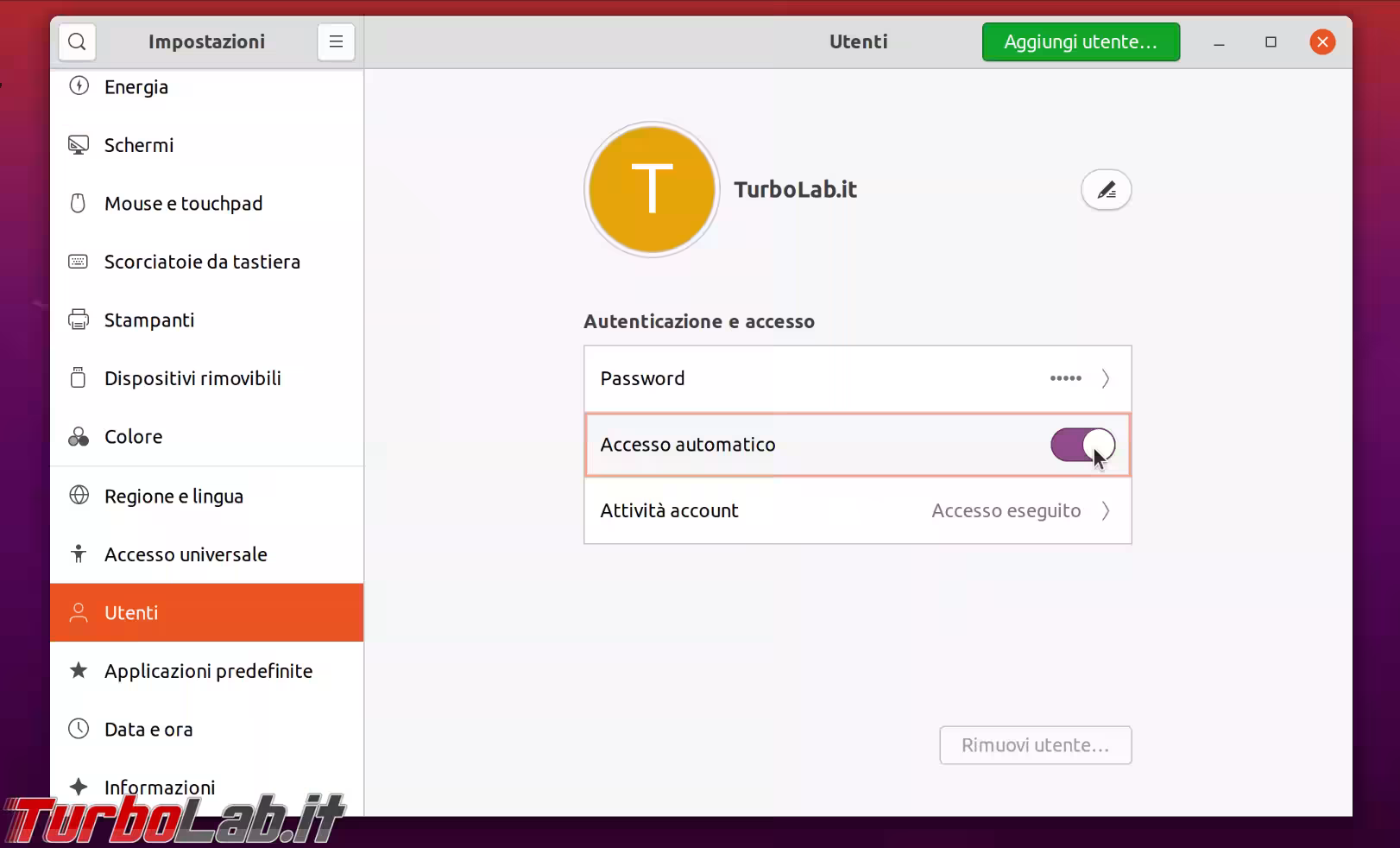Click the Aggiungi utente button

point(1081,42)
